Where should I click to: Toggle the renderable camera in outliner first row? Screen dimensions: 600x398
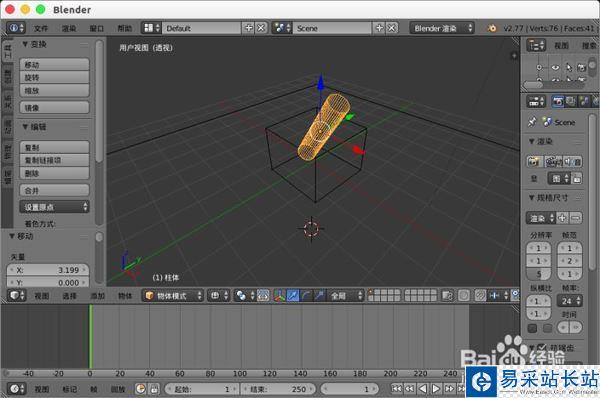(582, 68)
